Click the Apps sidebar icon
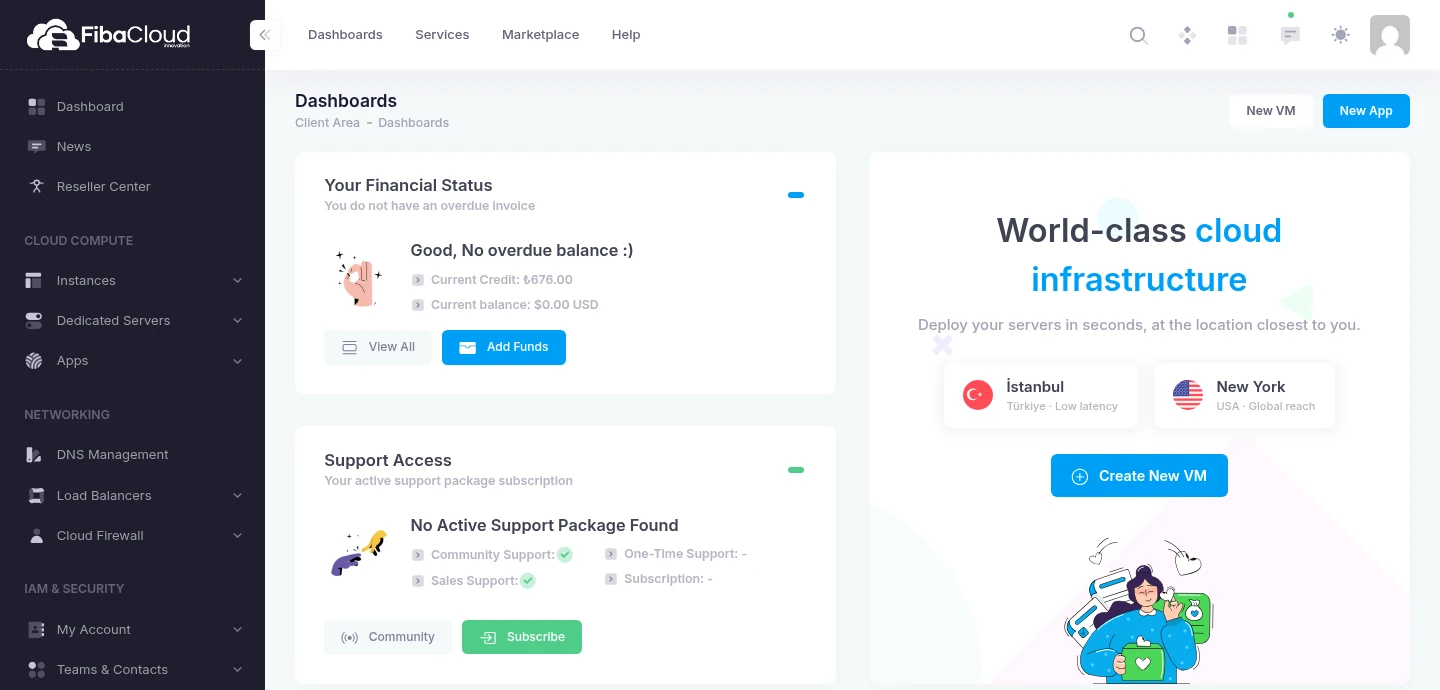This screenshot has height=690, width=1440. point(34,360)
